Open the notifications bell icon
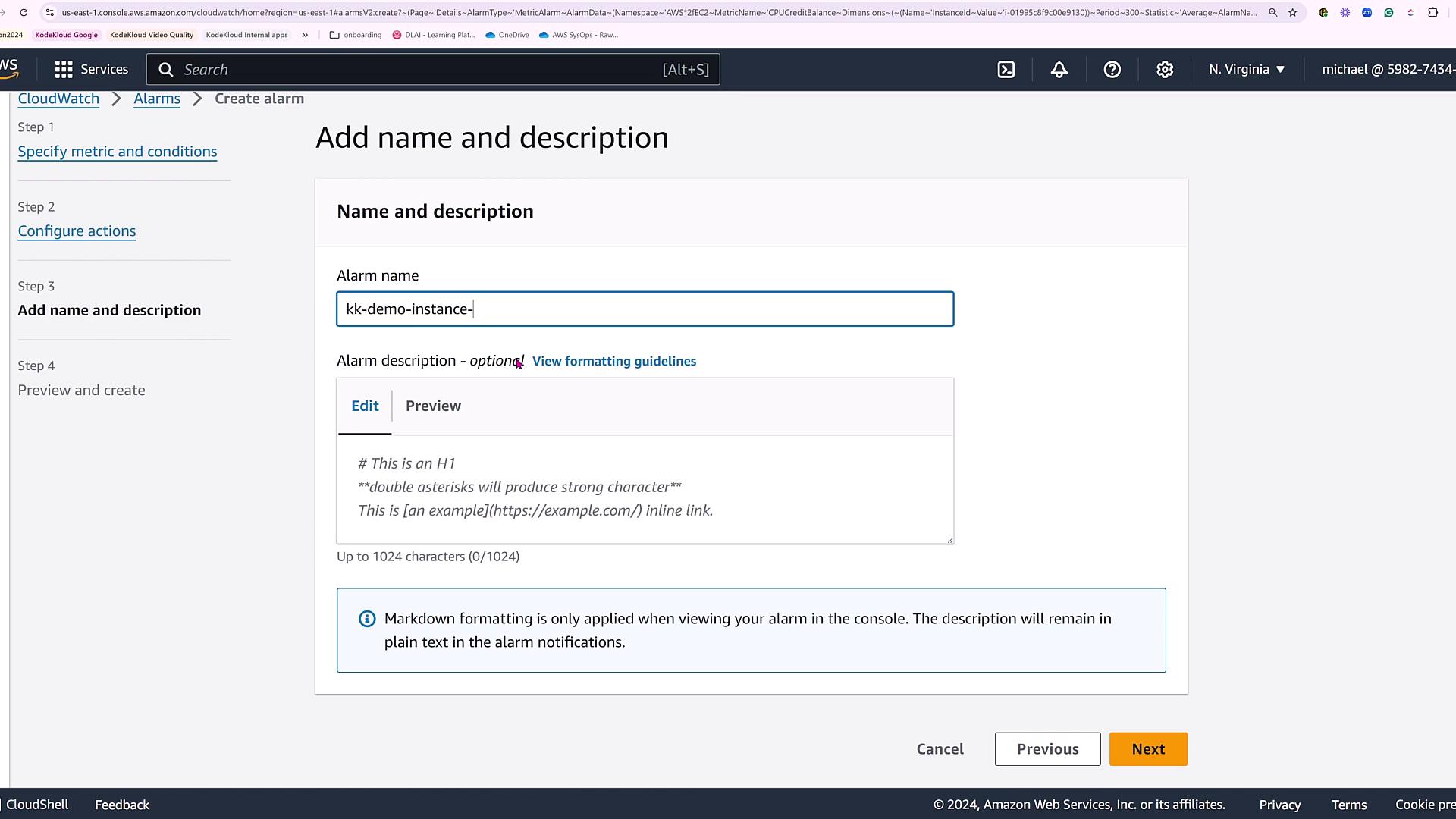 (x=1059, y=70)
